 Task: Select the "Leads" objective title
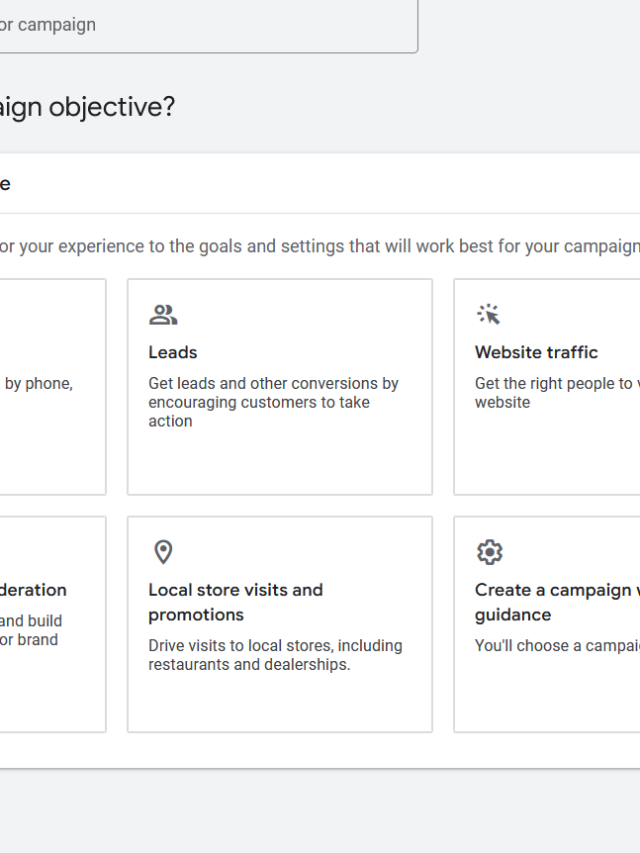point(173,352)
